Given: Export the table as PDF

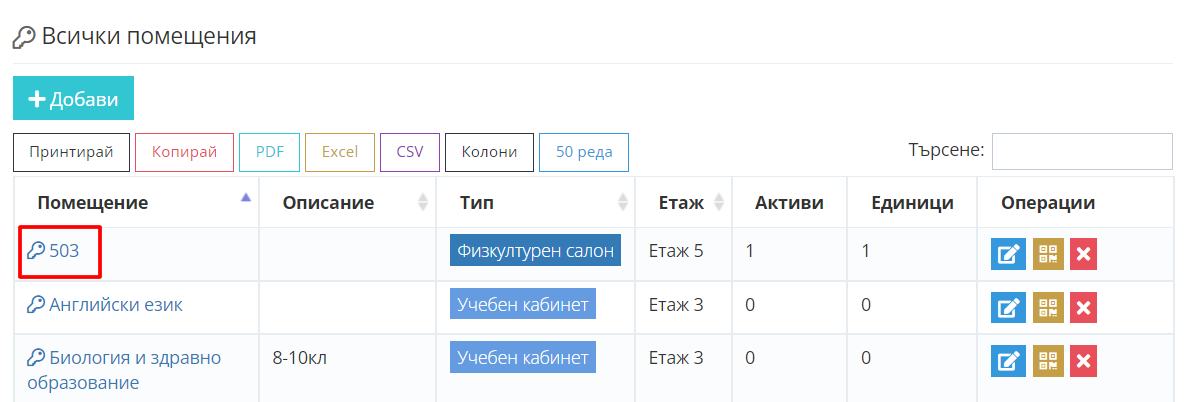Looking at the screenshot, I should [269, 152].
